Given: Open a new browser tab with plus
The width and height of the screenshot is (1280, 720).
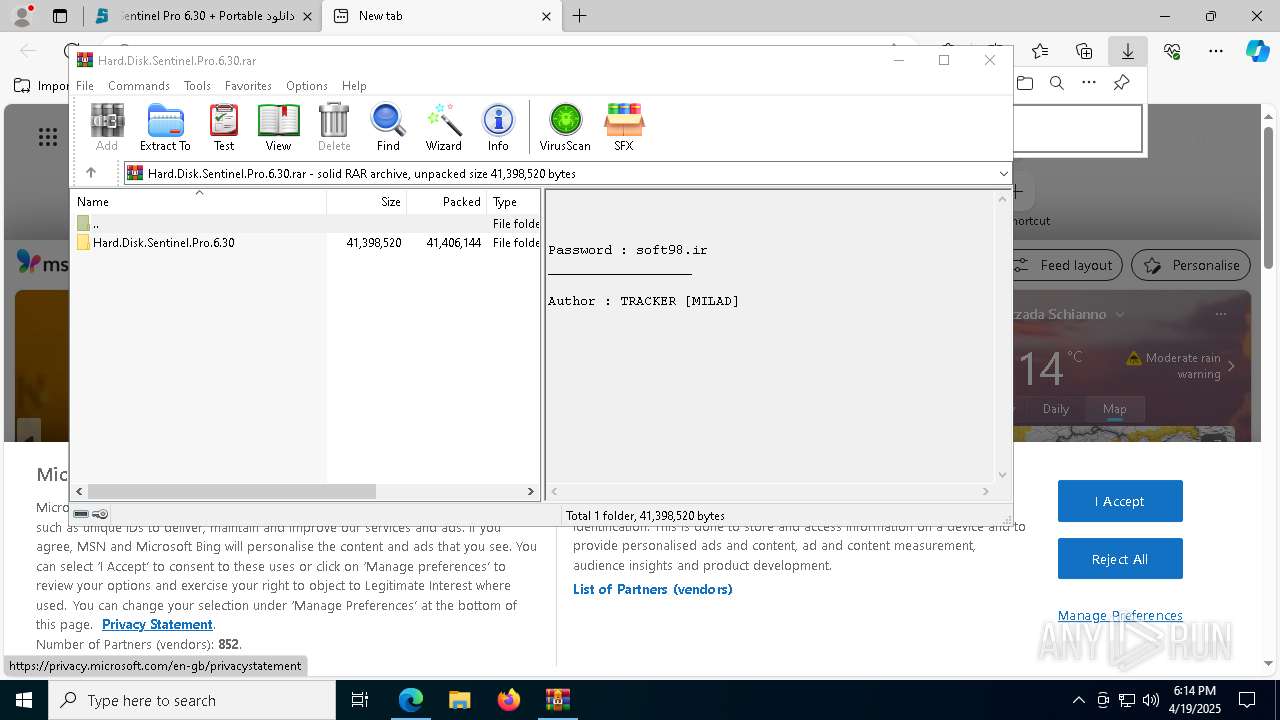Looking at the screenshot, I should pyautogui.click(x=579, y=16).
